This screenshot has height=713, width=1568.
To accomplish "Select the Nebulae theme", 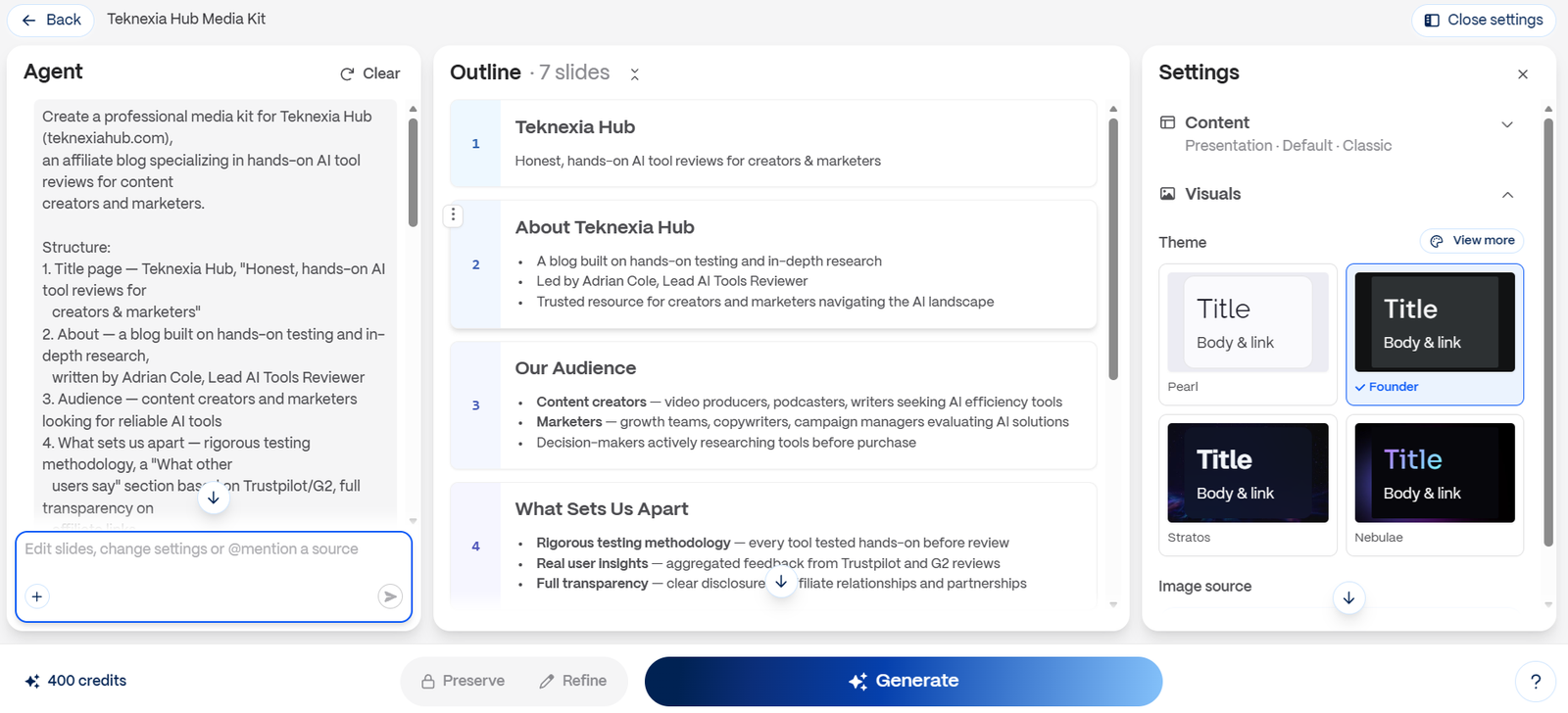I will 1435,485.
